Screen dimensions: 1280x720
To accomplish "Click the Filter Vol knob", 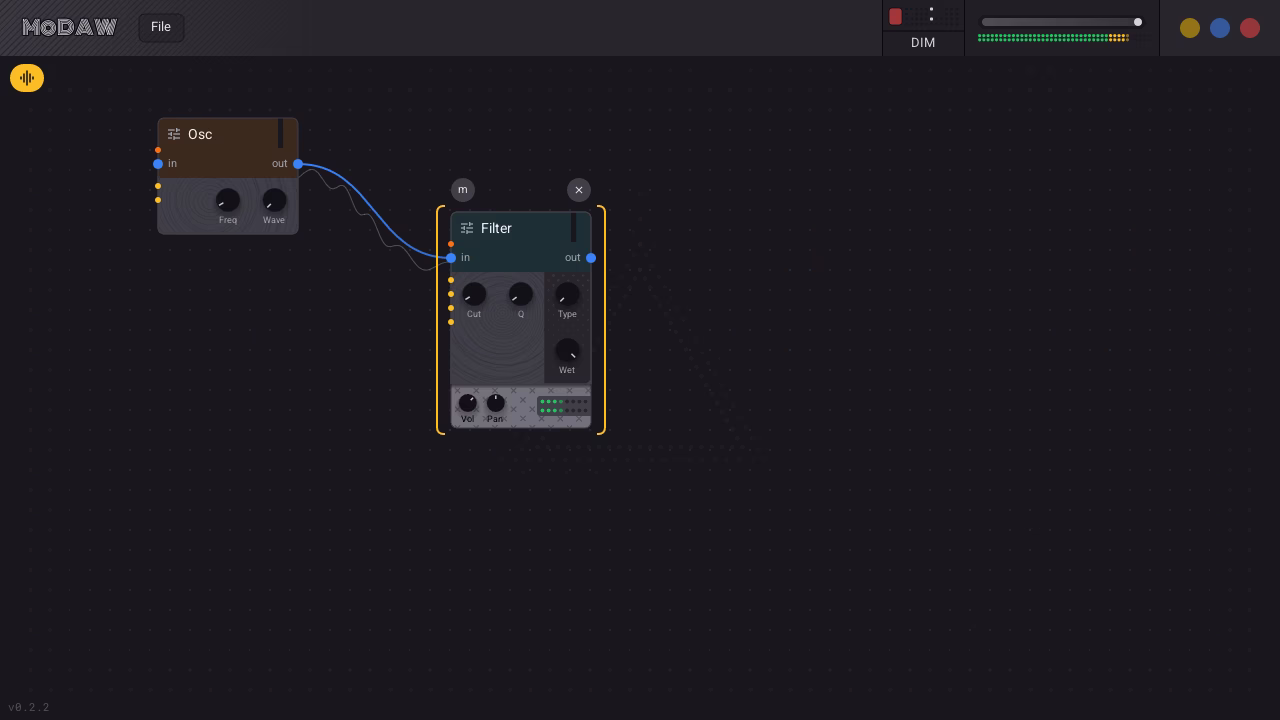I will click(467, 403).
